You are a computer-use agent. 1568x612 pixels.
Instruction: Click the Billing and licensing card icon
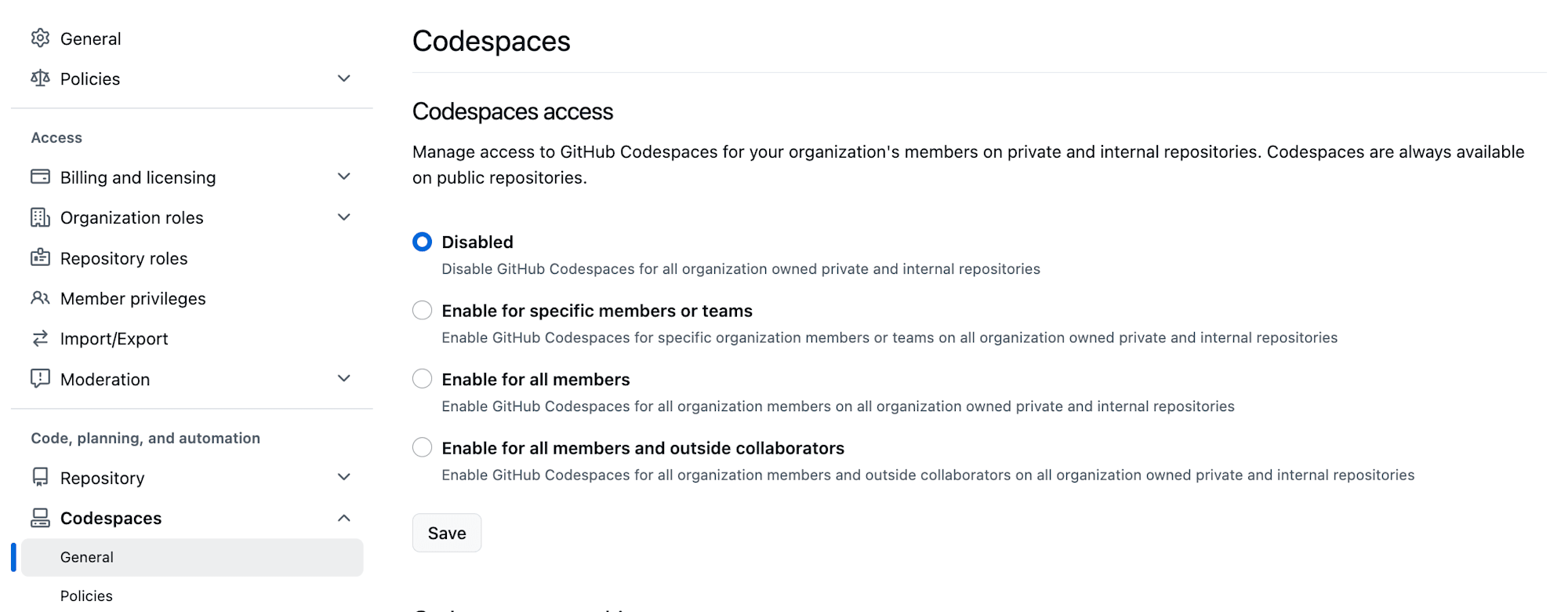[x=40, y=177]
